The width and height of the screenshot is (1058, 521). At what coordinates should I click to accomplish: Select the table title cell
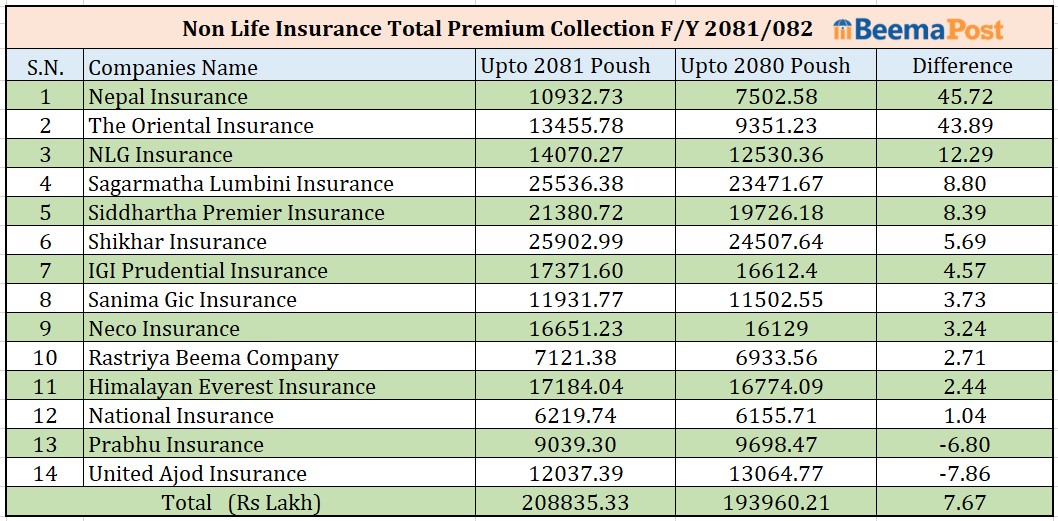pyautogui.click(x=498, y=28)
